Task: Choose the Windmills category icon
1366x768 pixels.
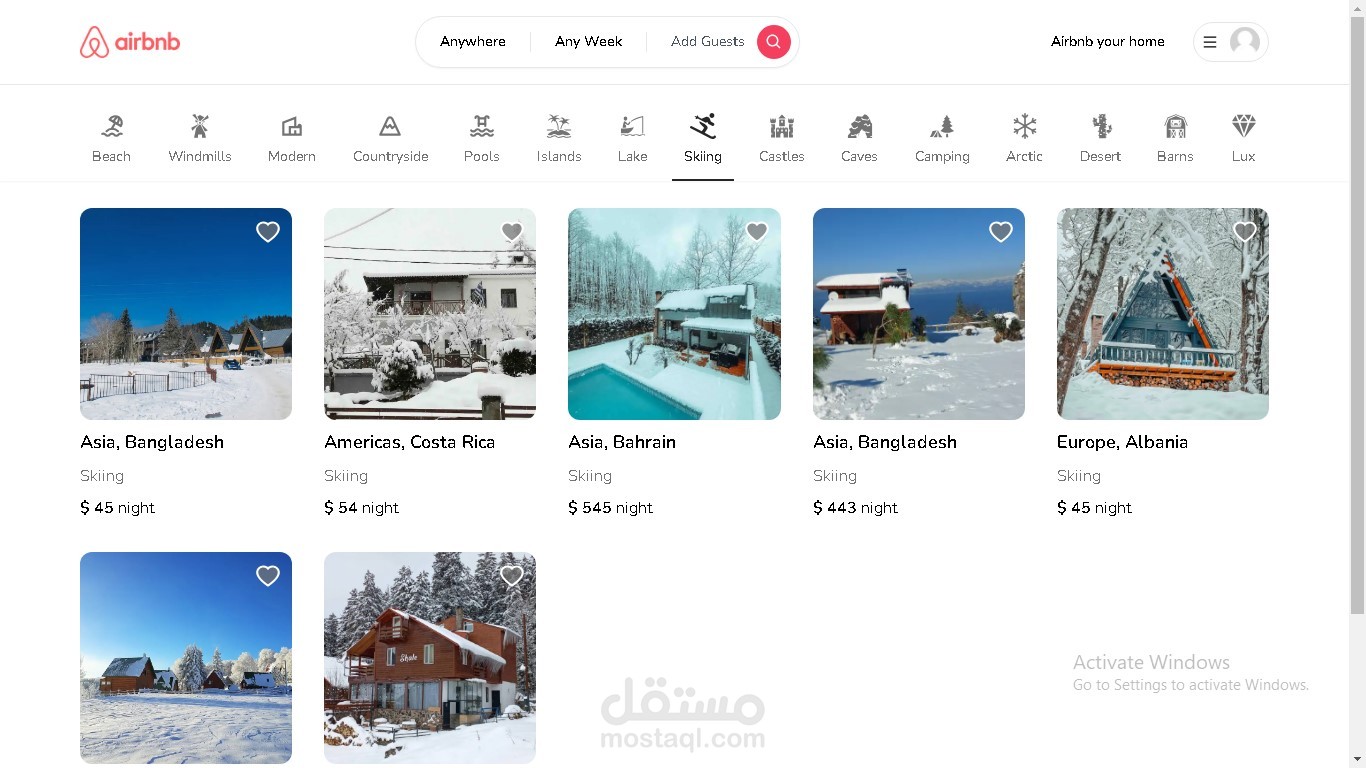Action: tap(200, 126)
